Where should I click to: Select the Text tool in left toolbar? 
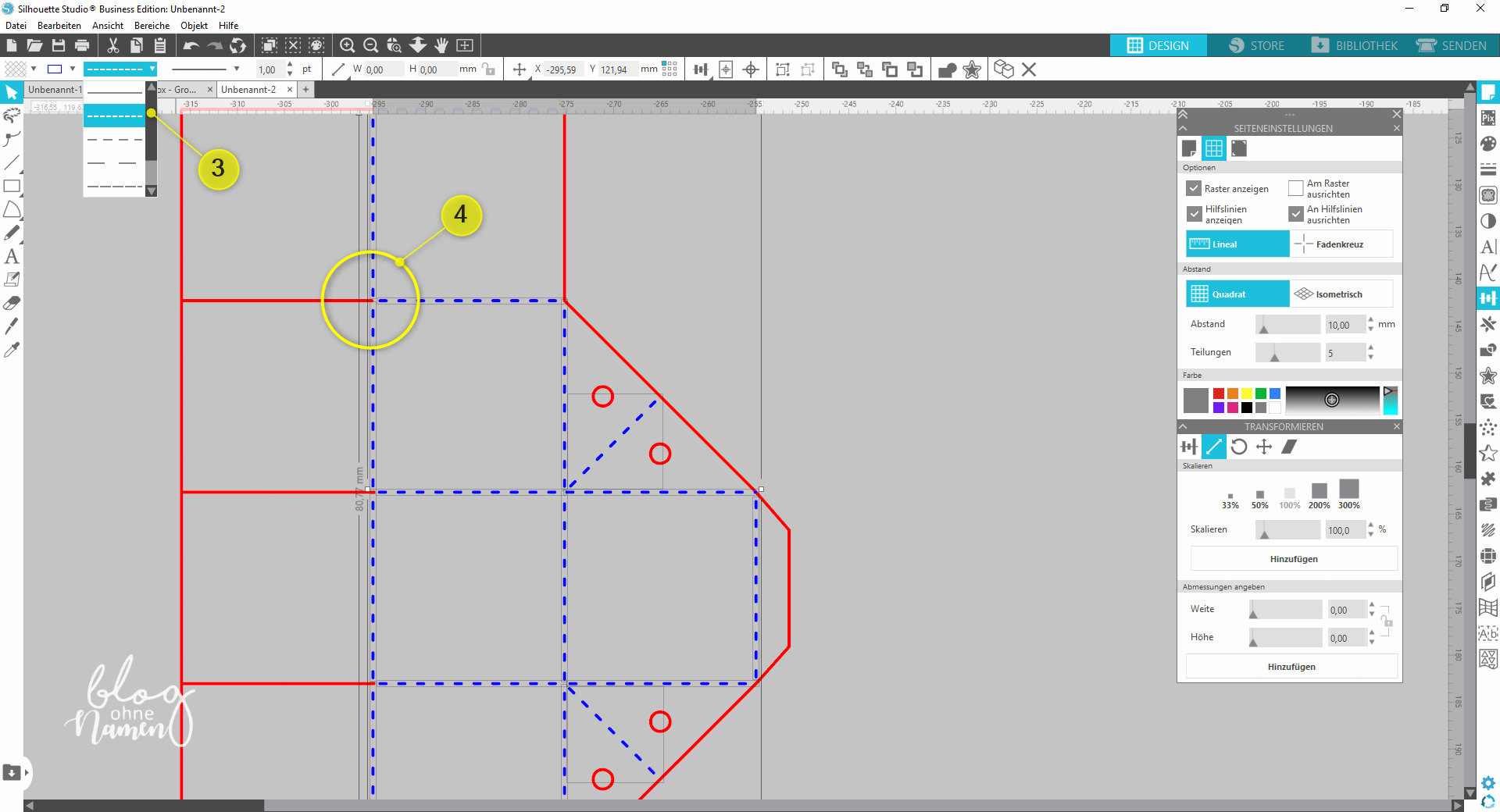pos(12,256)
